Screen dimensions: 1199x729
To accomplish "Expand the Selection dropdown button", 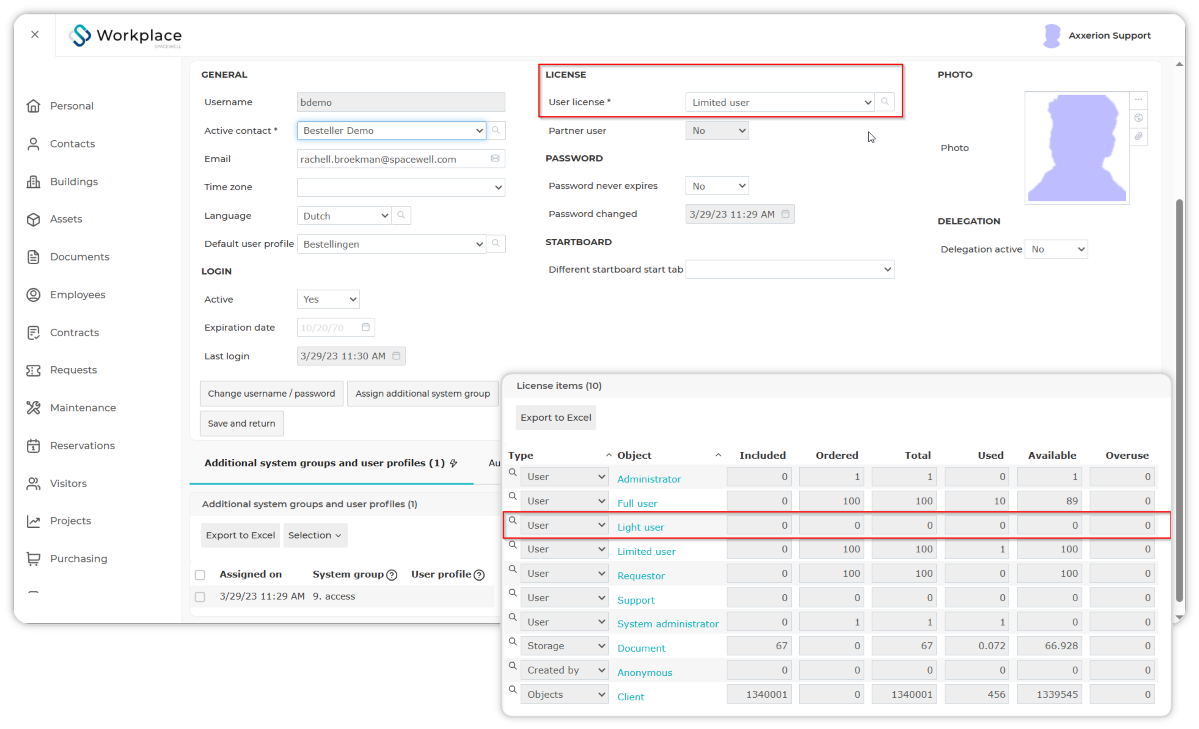I will pos(315,535).
